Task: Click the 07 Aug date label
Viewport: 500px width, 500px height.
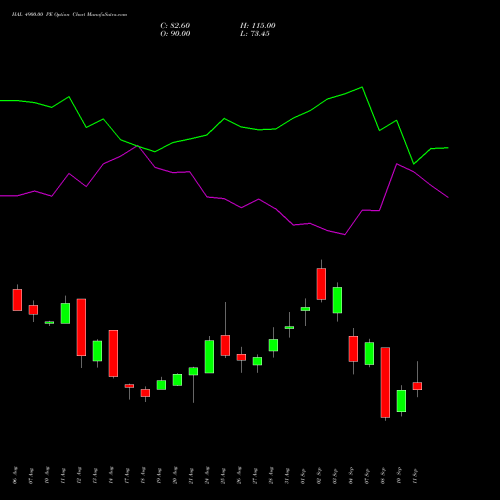Action: pos(31,475)
